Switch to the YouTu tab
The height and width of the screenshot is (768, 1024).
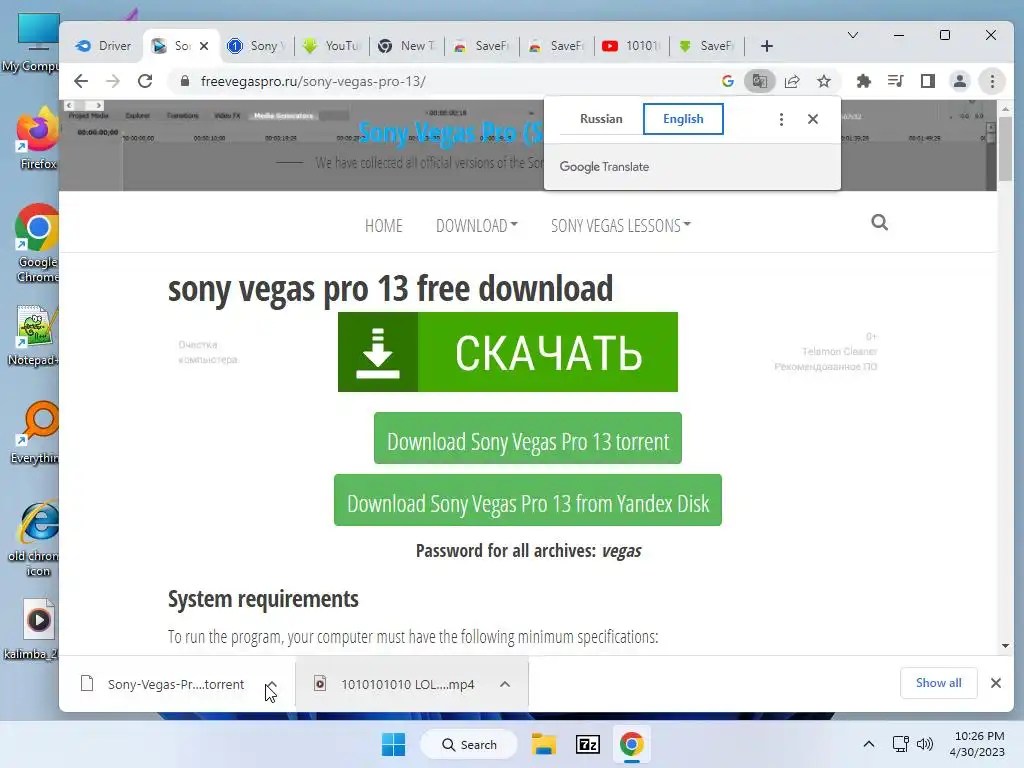pyautogui.click(x=332, y=46)
